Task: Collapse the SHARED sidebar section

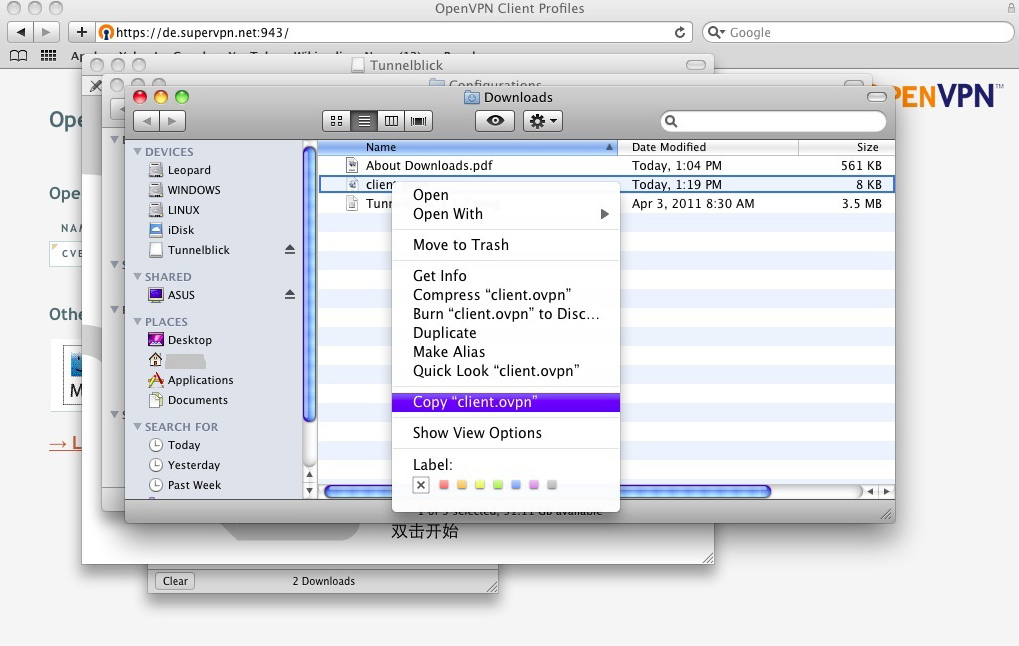Action: coord(137,276)
